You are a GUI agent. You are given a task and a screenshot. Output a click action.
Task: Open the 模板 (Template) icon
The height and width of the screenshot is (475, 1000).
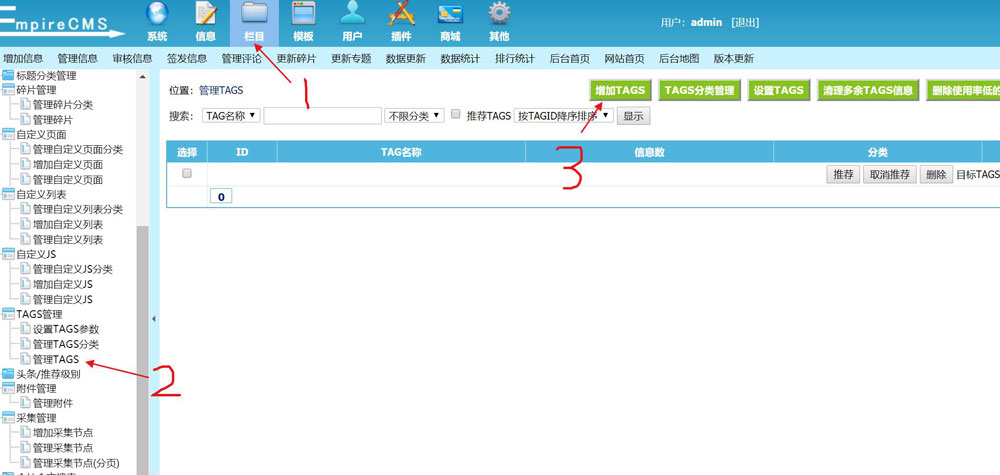tap(303, 16)
